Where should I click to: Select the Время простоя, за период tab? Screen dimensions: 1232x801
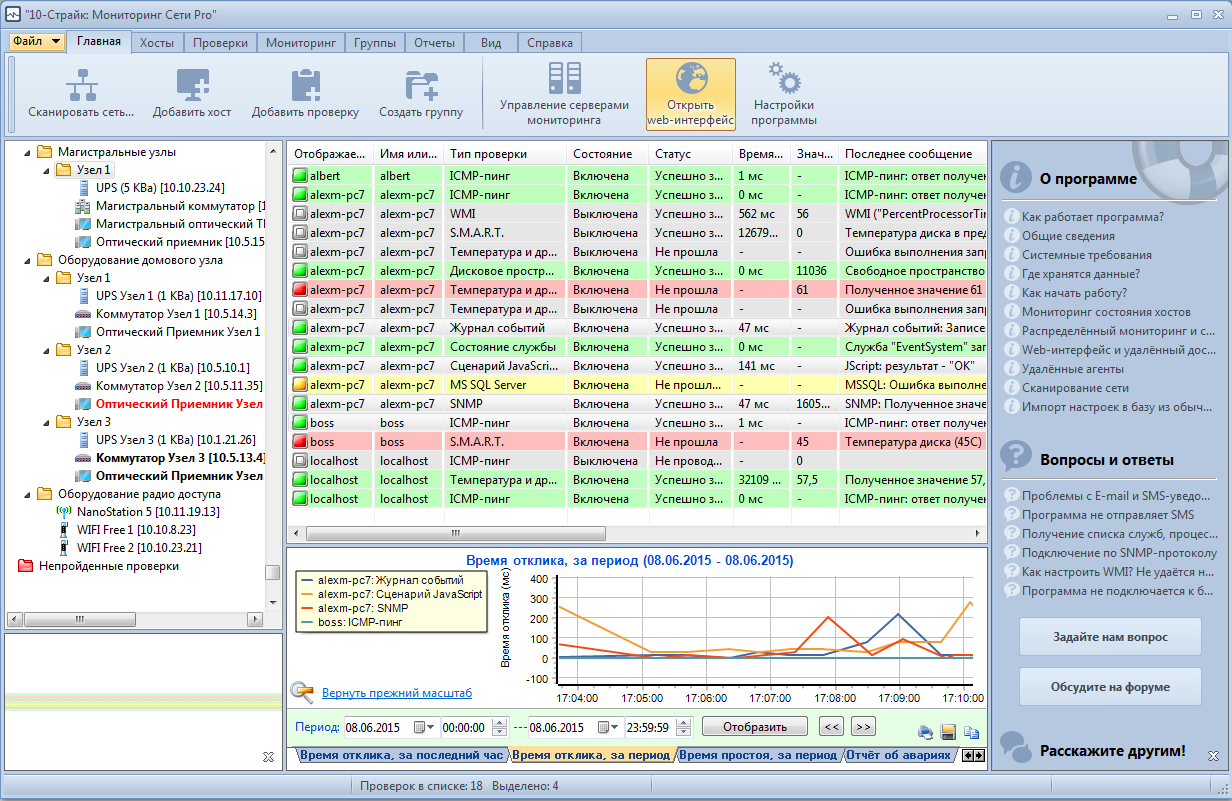tap(758, 755)
